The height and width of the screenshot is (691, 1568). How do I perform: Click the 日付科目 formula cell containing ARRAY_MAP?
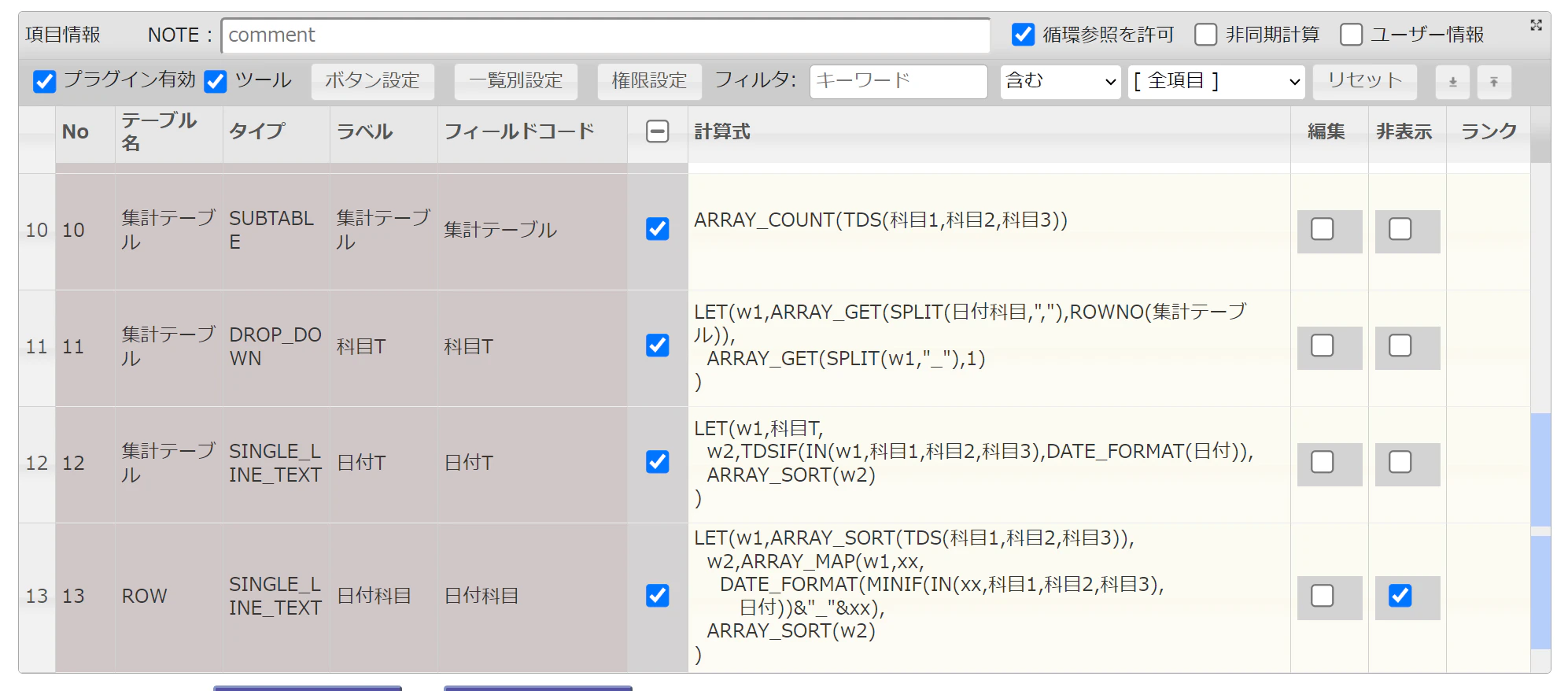point(989,597)
